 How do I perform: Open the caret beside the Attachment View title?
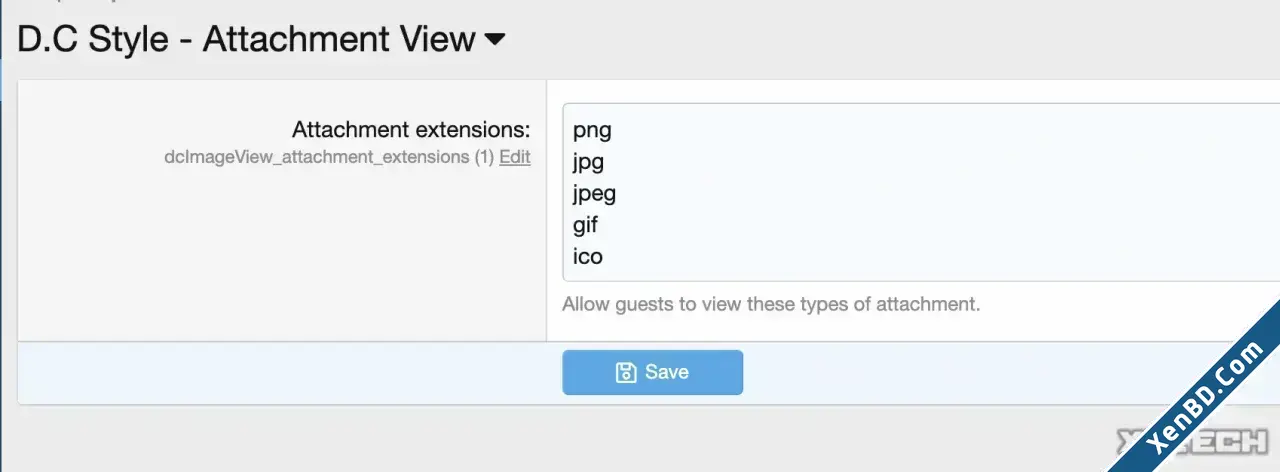[495, 40]
